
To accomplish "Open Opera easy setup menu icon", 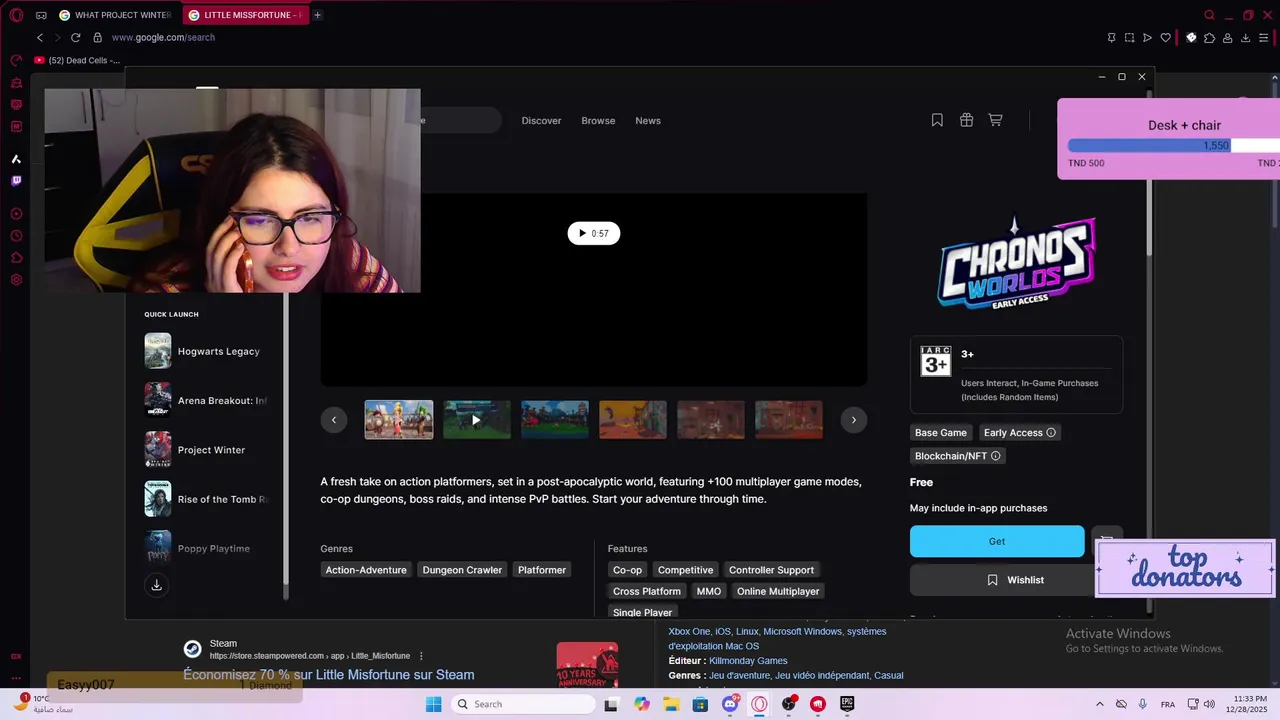I will click(x=1264, y=38).
